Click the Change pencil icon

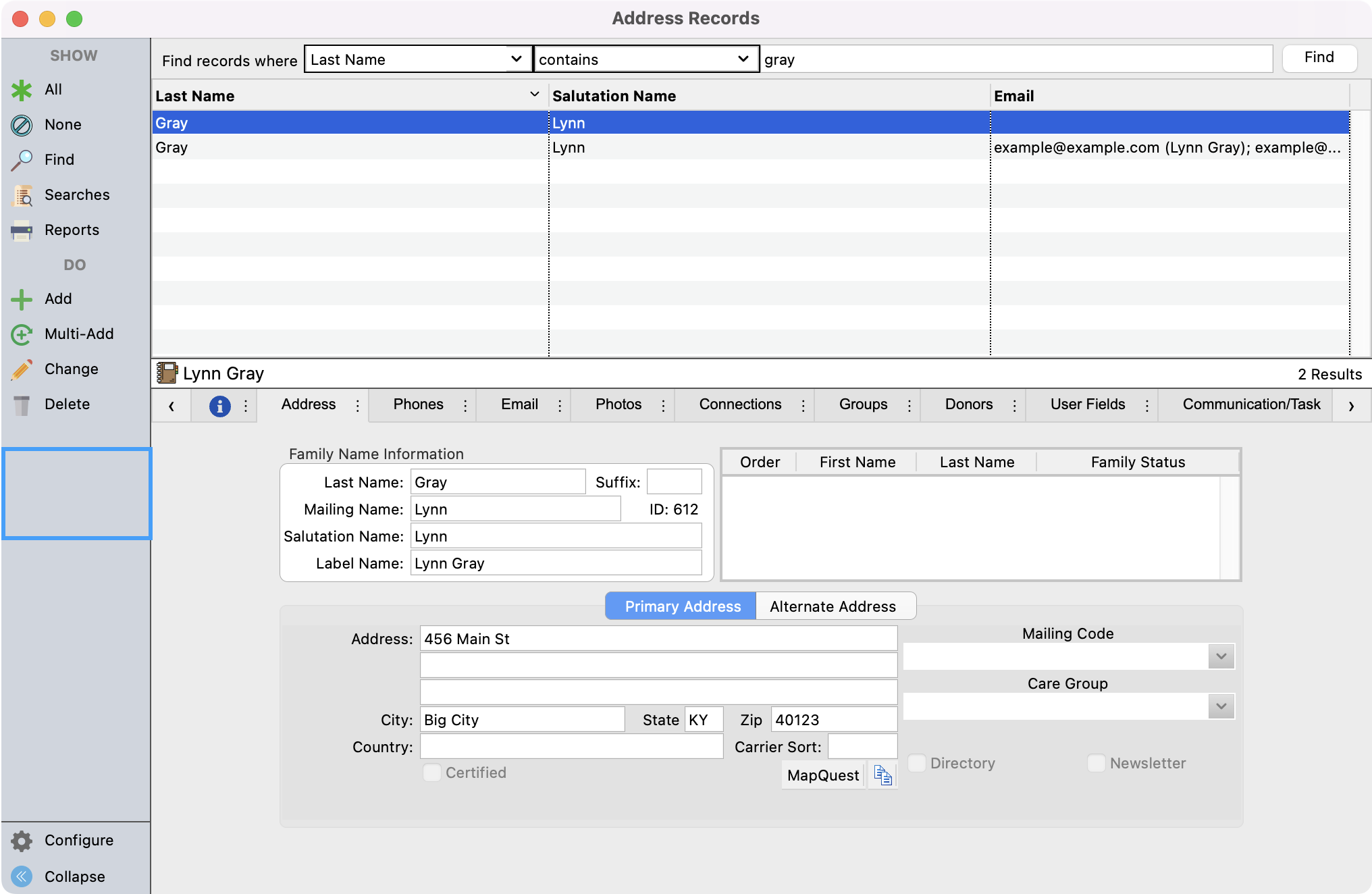tap(22, 369)
